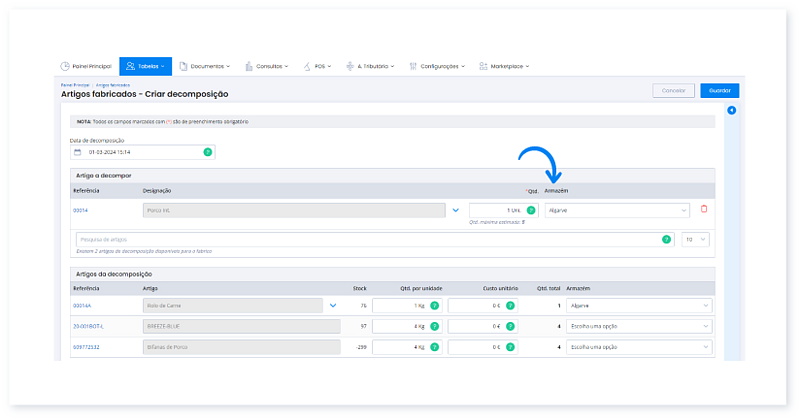The width and height of the screenshot is (800, 419).
Task: Open the Documentos menu
Action: pyautogui.click(x=204, y=66)
